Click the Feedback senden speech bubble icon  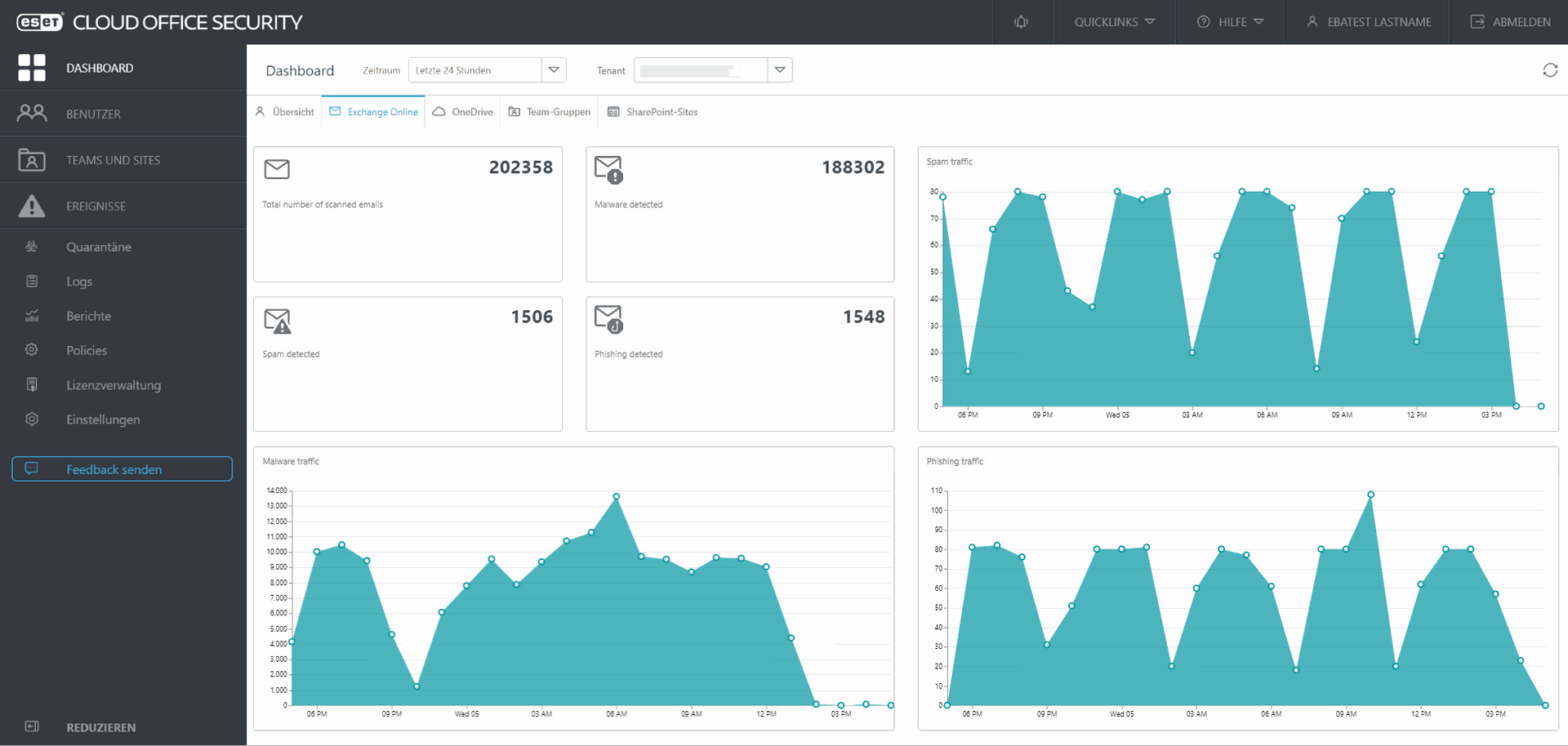32,468
